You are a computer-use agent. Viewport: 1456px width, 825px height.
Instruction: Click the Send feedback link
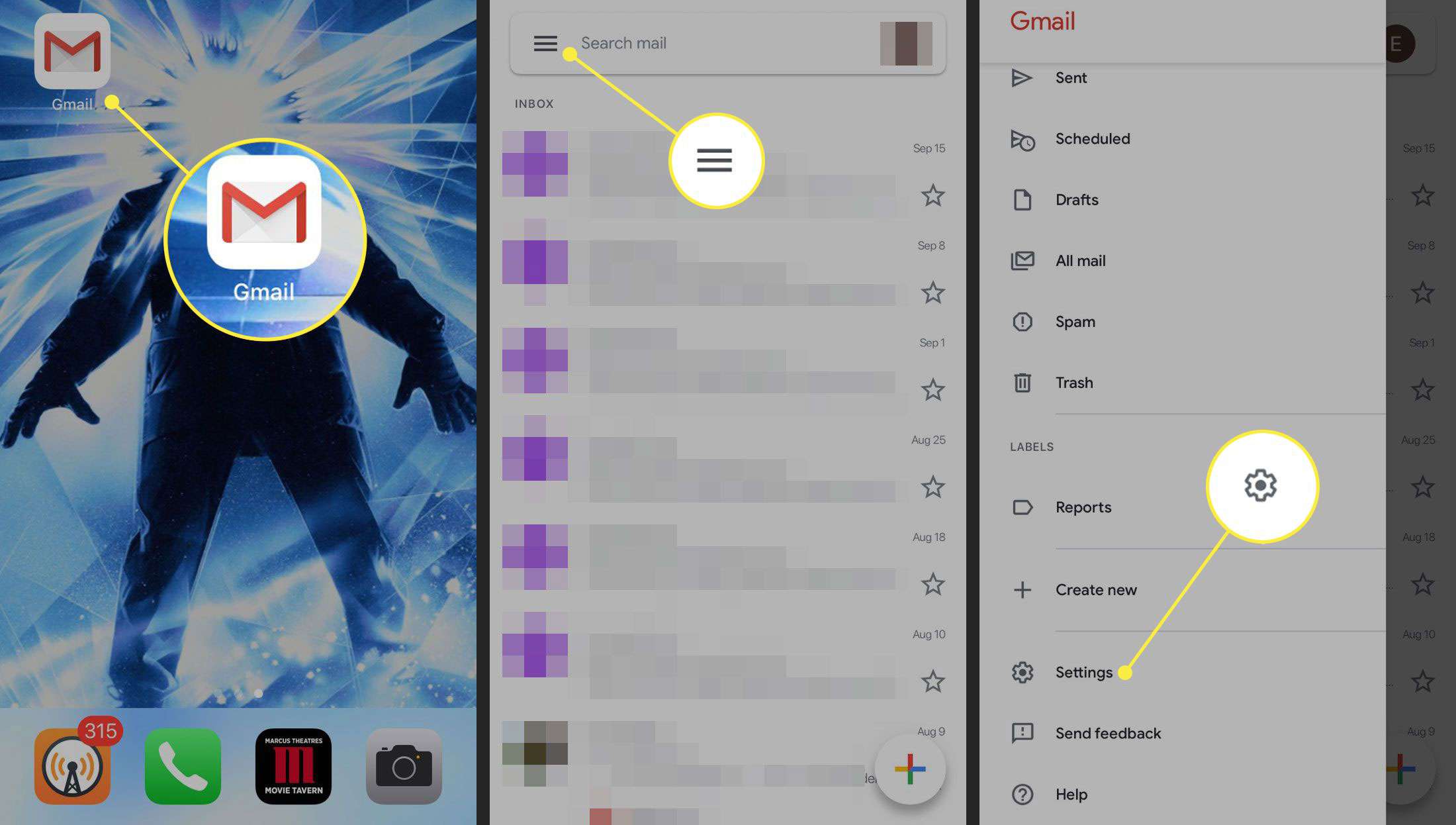[x=1107, y=733]
